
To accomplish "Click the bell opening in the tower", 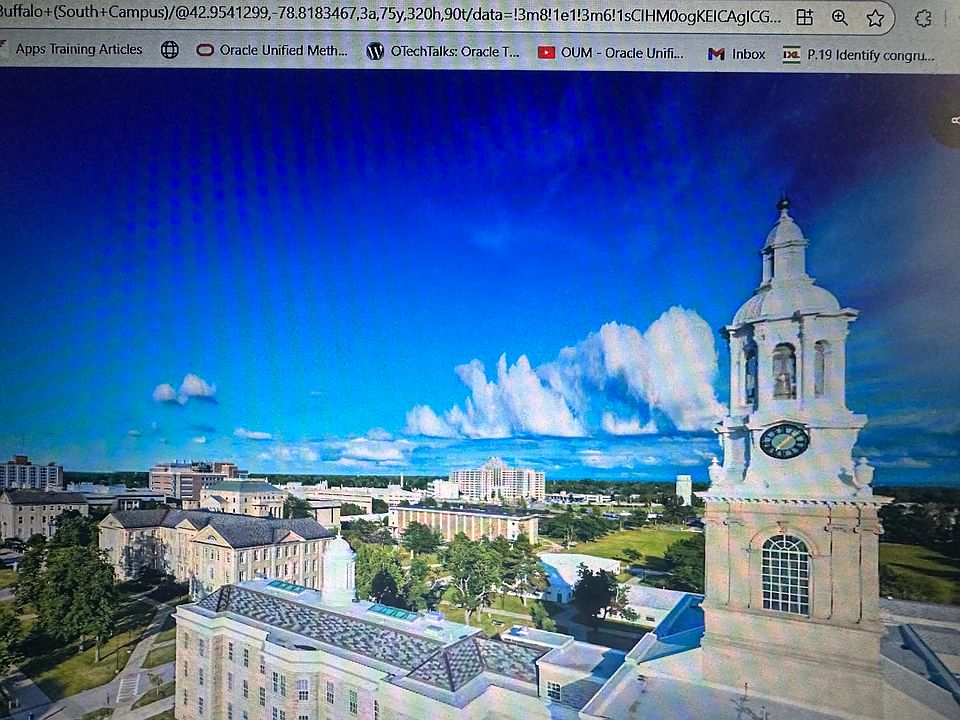I will [x=784, y=371].
